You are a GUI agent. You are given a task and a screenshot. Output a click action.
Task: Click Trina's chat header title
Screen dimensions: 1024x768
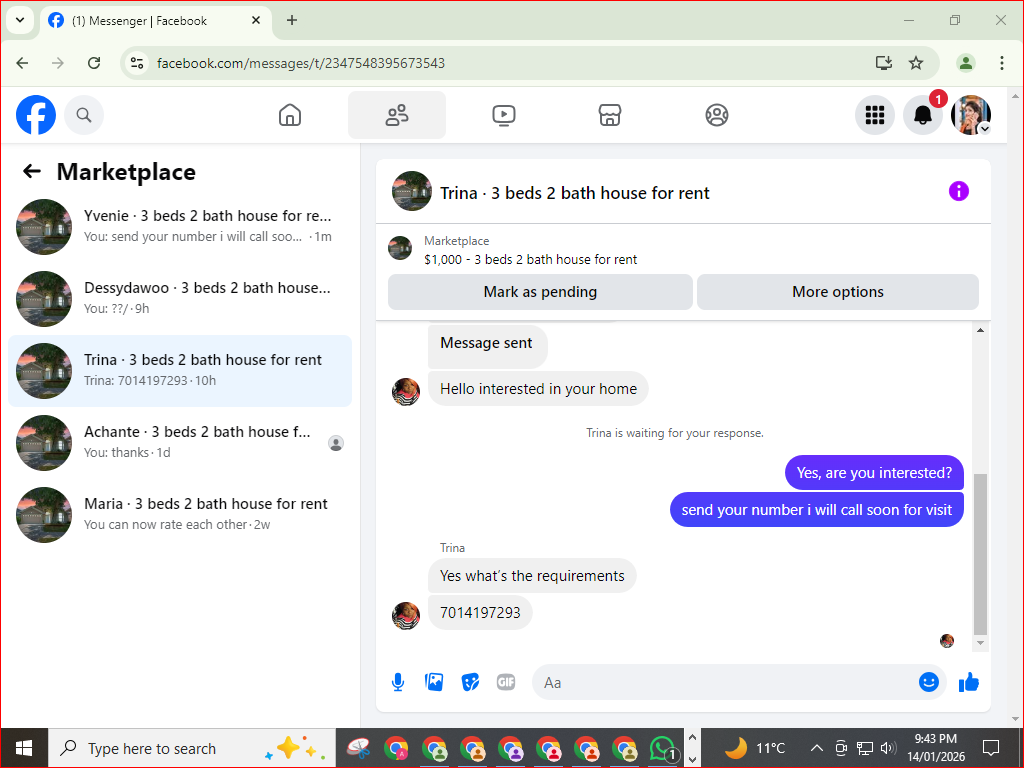coord(575,193)
